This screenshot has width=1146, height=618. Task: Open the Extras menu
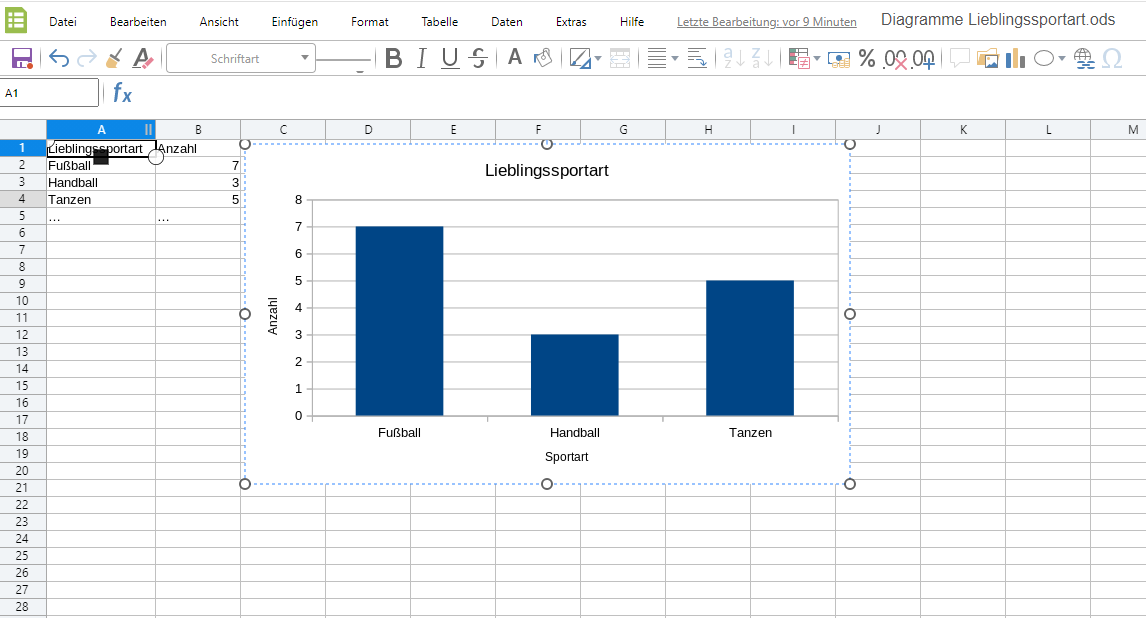coord(571,22)
